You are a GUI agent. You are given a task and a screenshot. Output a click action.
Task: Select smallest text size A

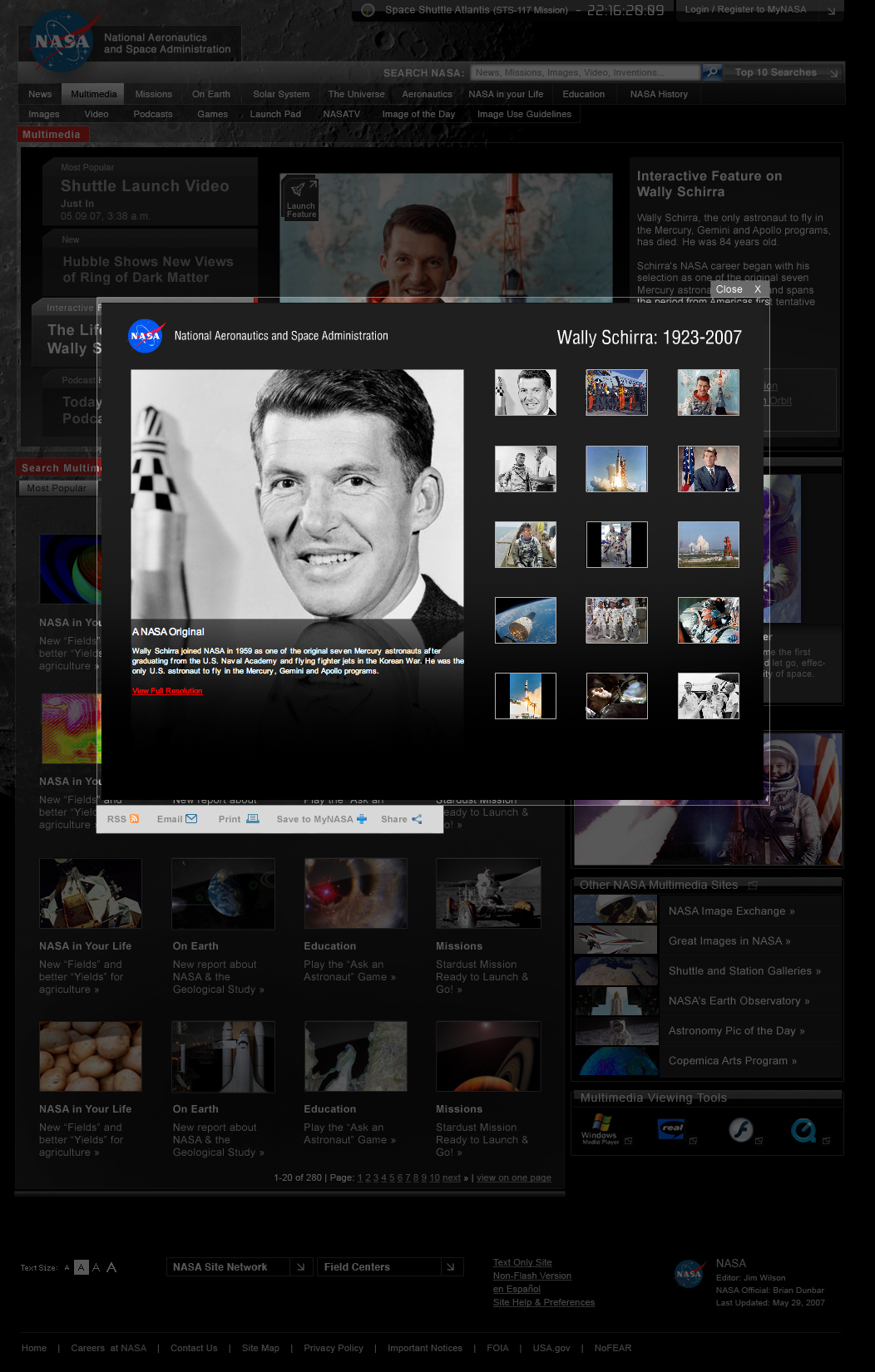click(x=67, y=1268)
